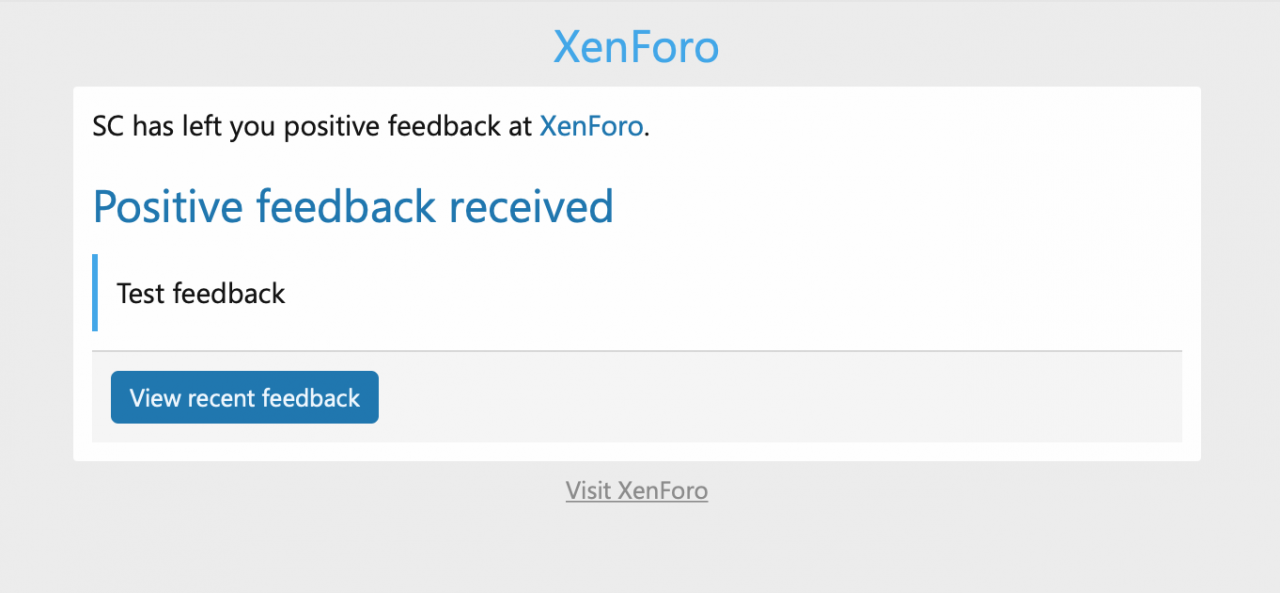Viewport: 1280px width, 593px height.
Task: Click the word "recent" on the blue button
Action: (x=221, y=398)
